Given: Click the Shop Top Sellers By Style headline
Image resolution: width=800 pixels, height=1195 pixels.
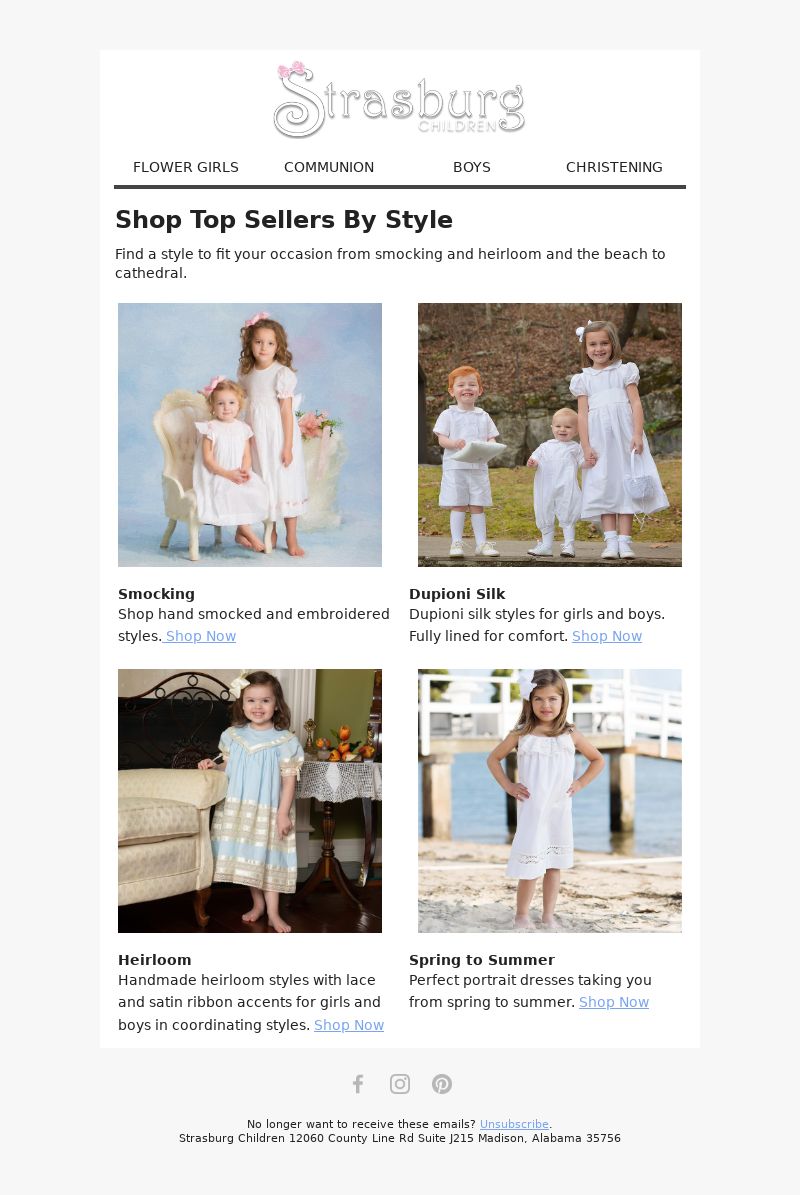Looking at the screenshot, I should (284, 219).
